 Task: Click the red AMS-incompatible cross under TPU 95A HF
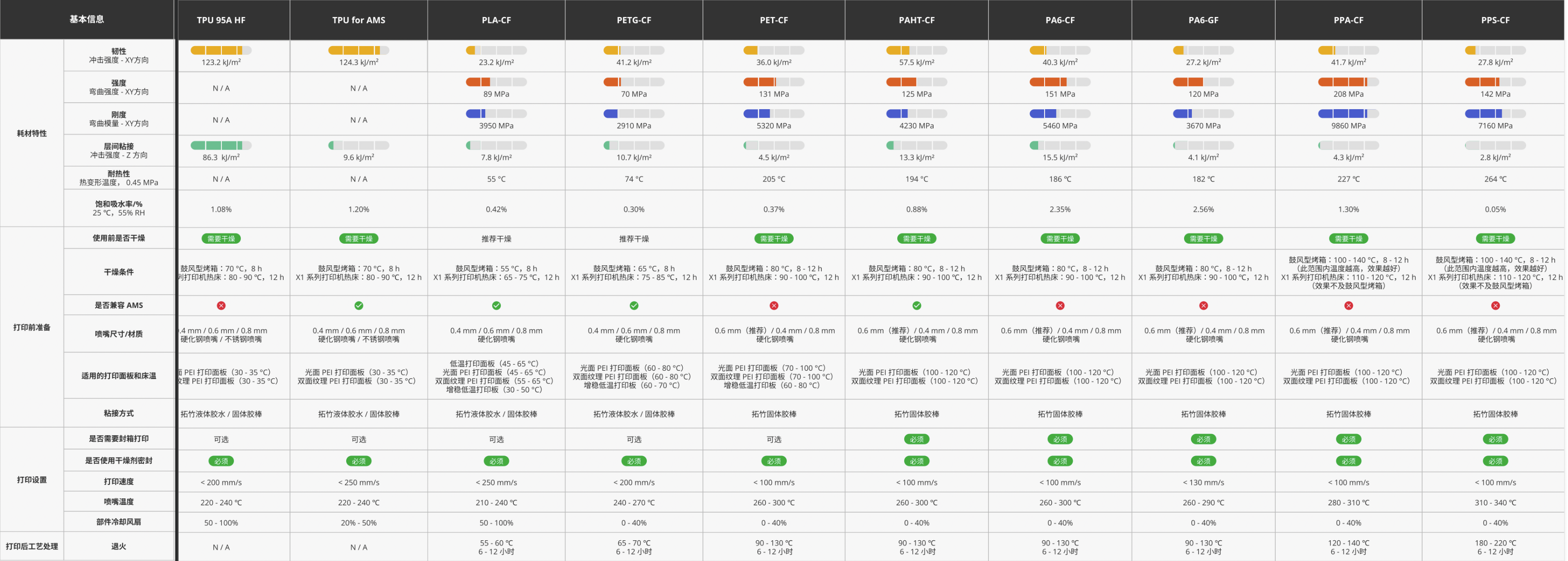(221, 305)
